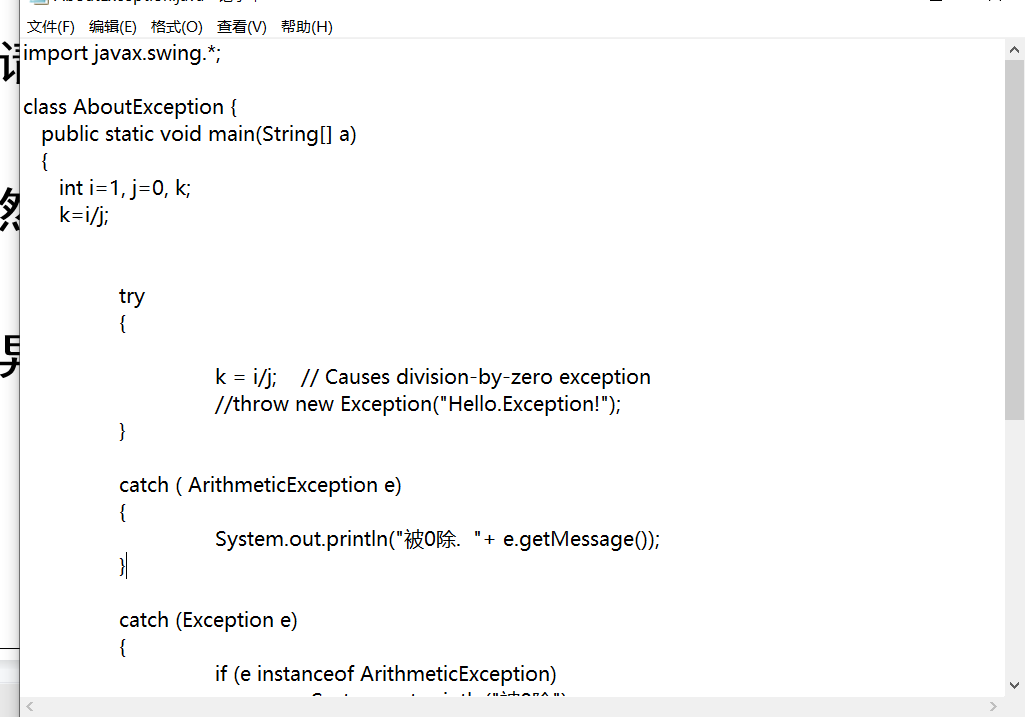1025x717 pixels.
Task: Open the 编辑(E) menu
Action: [113, 27]
